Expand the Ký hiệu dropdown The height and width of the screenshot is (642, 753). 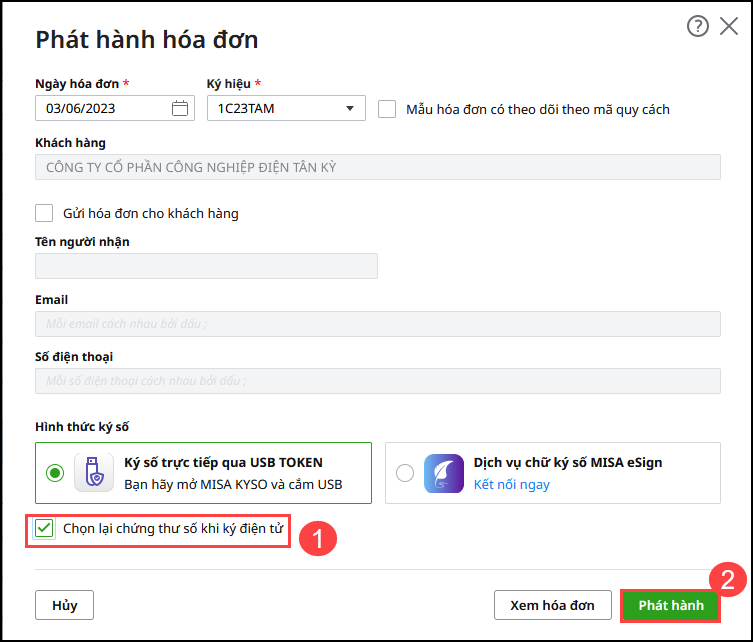coord(349,109)
